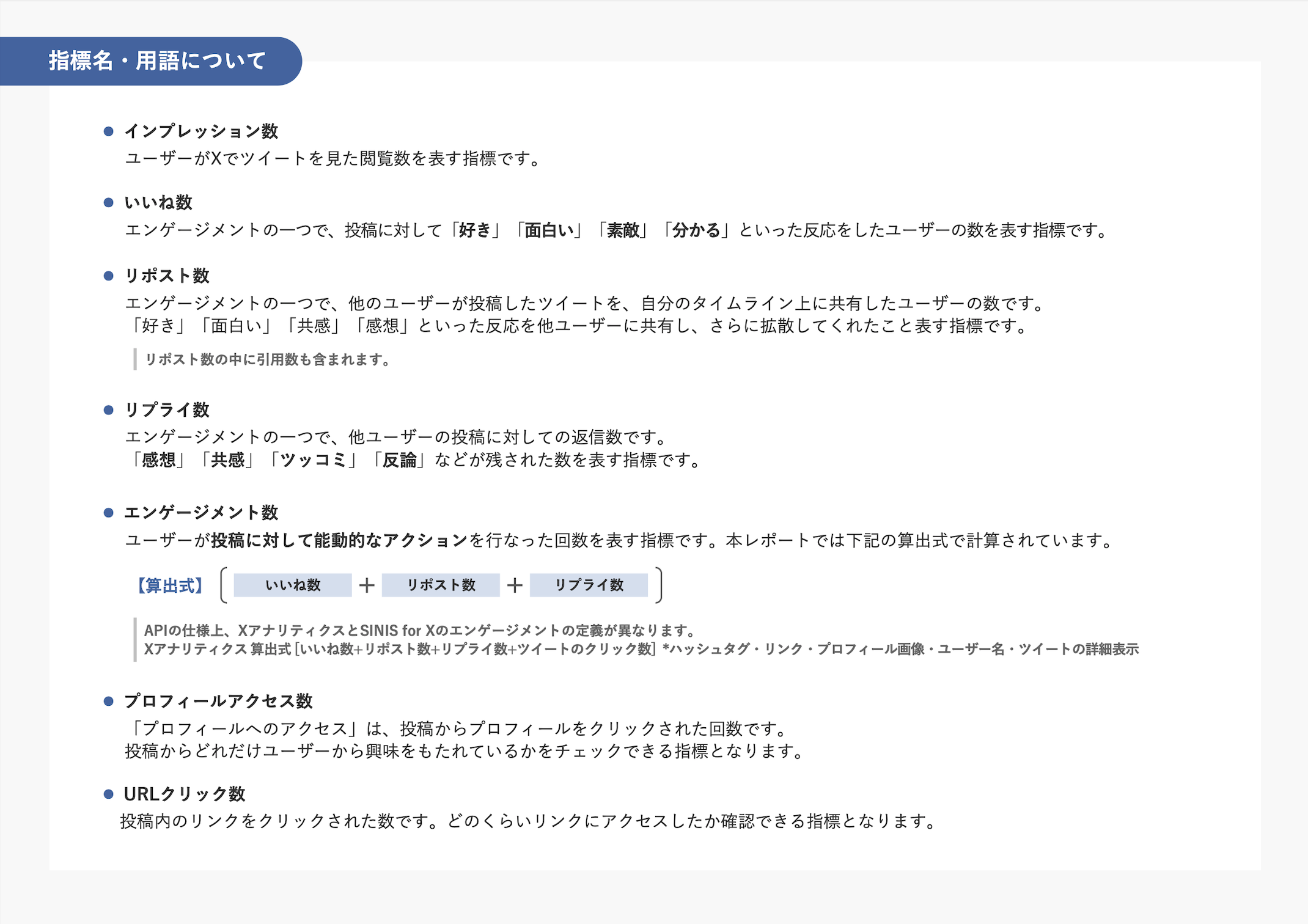This screenshot has height=924, width=1308.
Task: Click the plus sign after いいね数 box
Action: [367, 585]
